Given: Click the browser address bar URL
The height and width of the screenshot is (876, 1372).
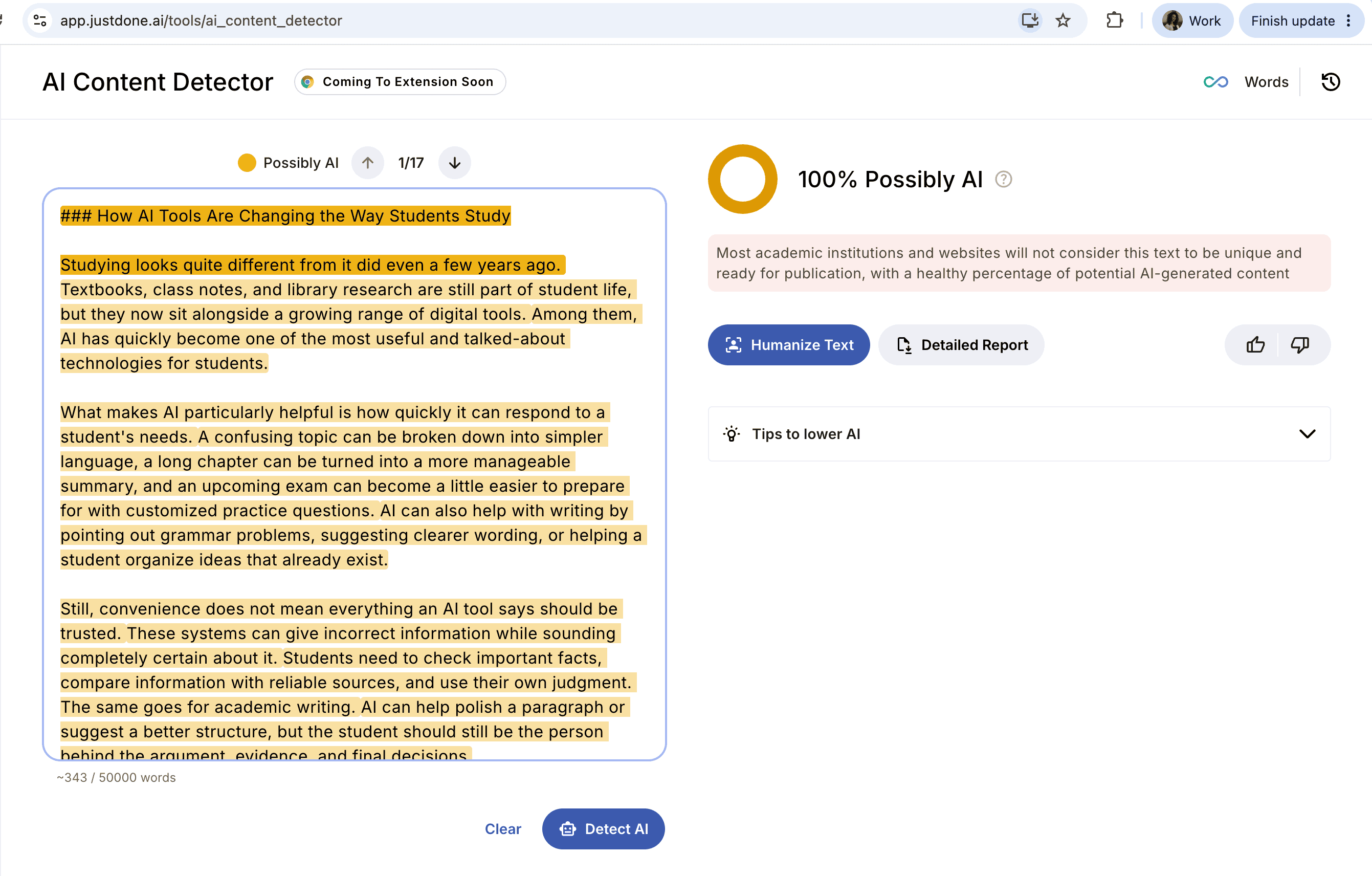Looking at the screenshot, I should point(201,20).
